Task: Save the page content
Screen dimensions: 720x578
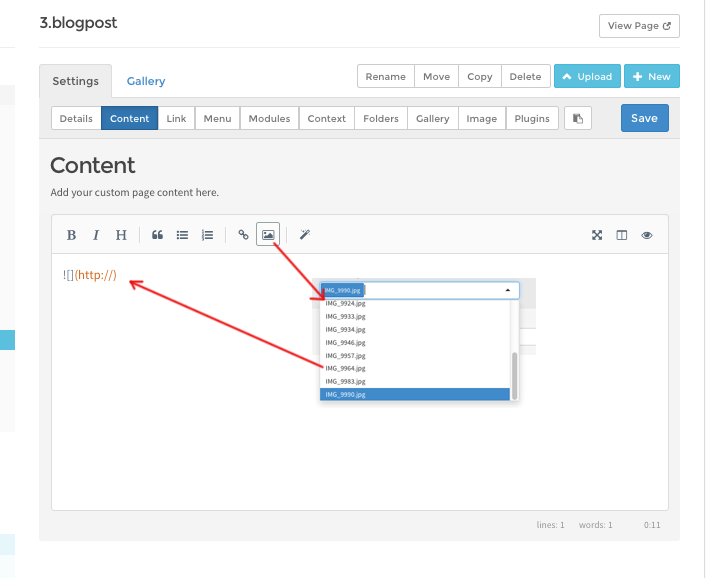Action: coord(645,118)
